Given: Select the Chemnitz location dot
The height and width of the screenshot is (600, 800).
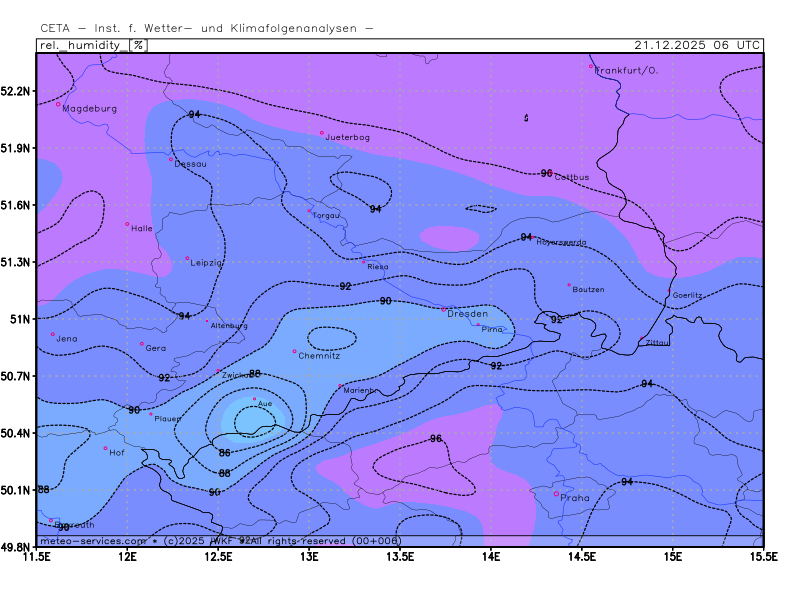Looking at the screenshot, I should tap(295, 351).
